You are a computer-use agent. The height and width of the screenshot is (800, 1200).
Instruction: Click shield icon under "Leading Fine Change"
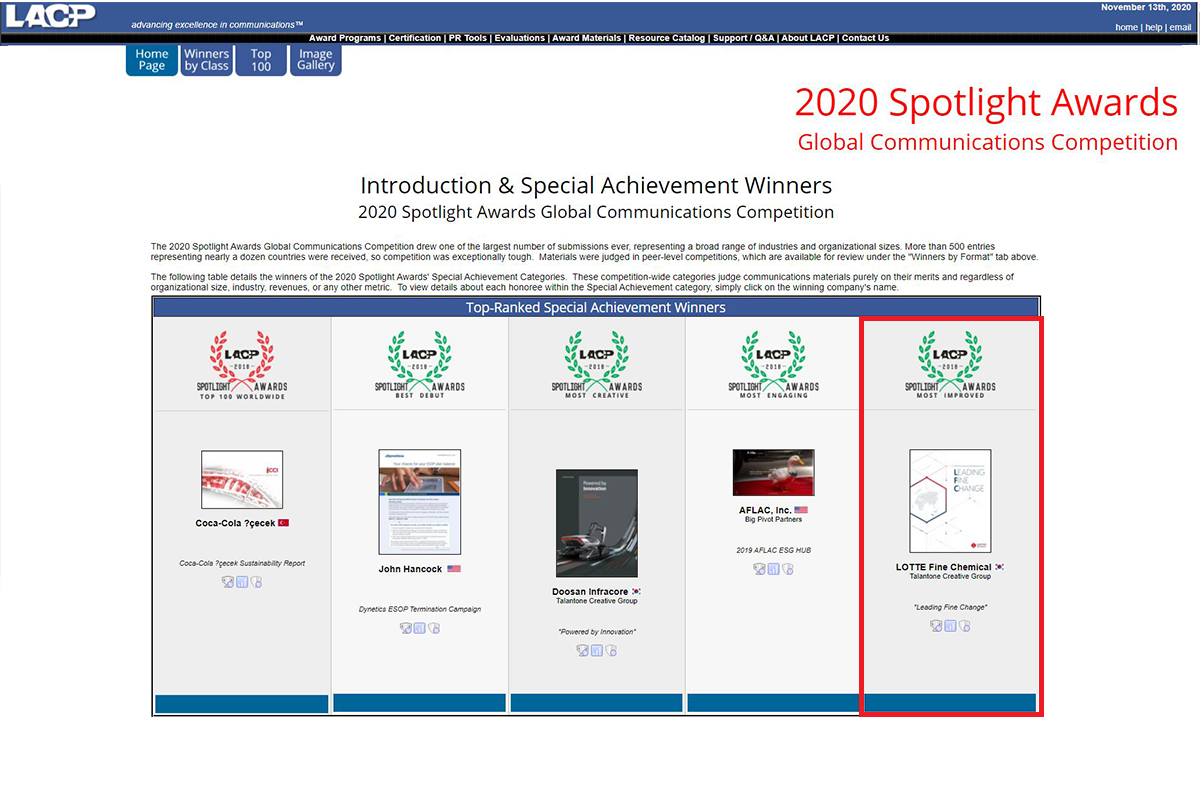tap(964, 626)
